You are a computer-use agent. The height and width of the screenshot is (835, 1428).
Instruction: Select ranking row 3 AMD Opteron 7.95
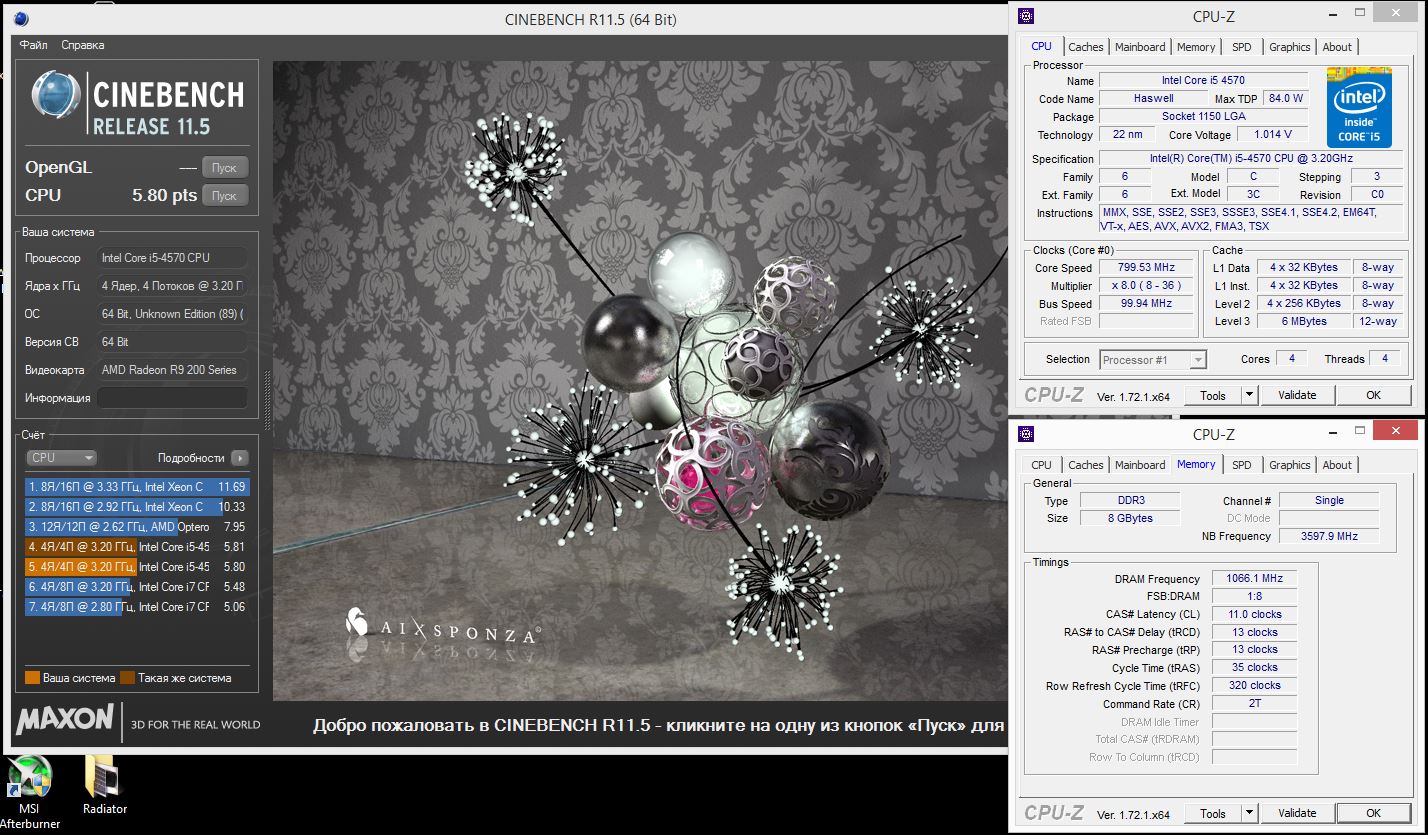tap(137, 527)
